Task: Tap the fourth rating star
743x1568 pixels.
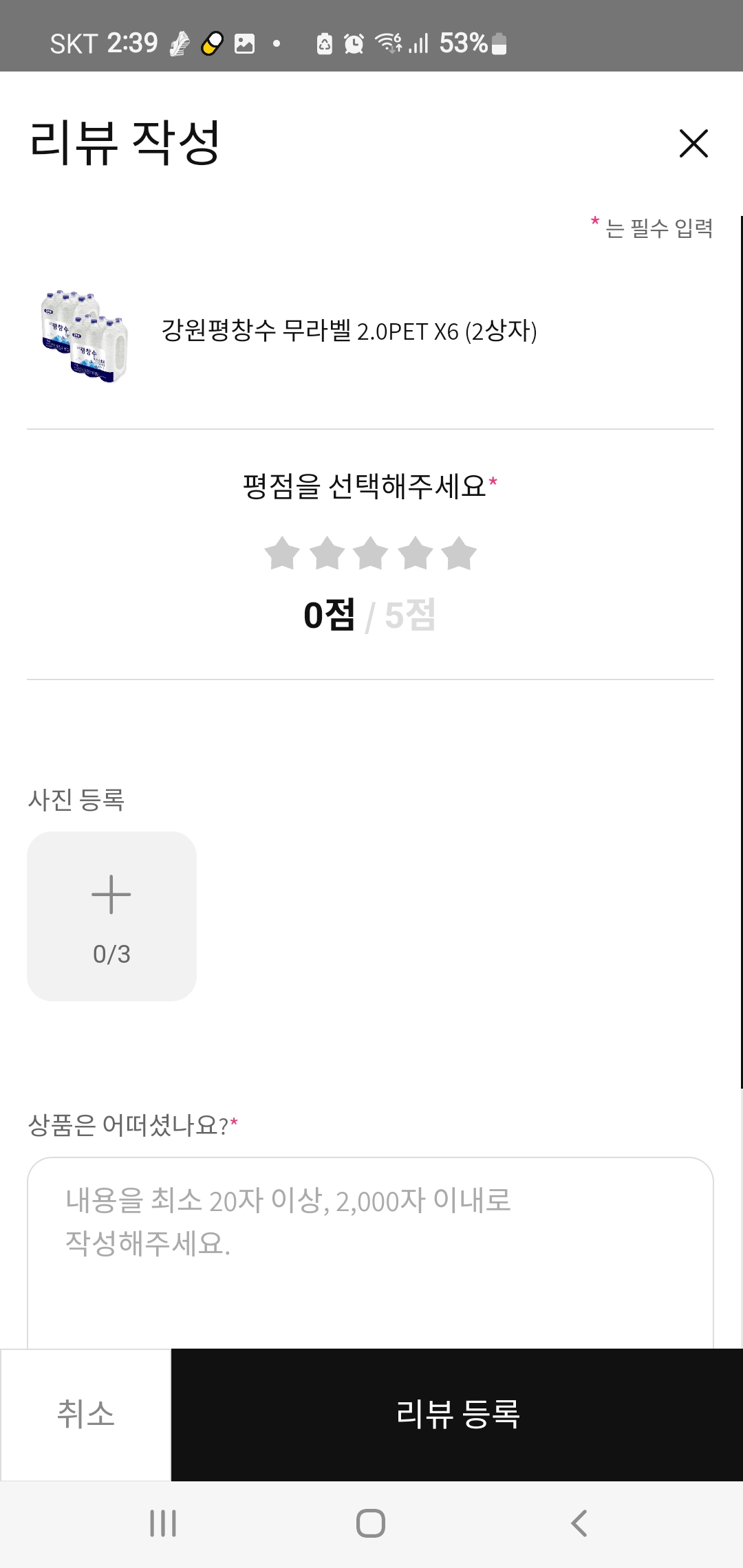Action: [416, 554]
